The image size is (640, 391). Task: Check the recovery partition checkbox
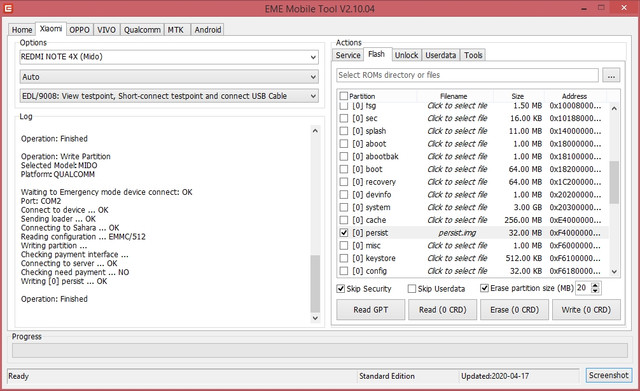344,182
